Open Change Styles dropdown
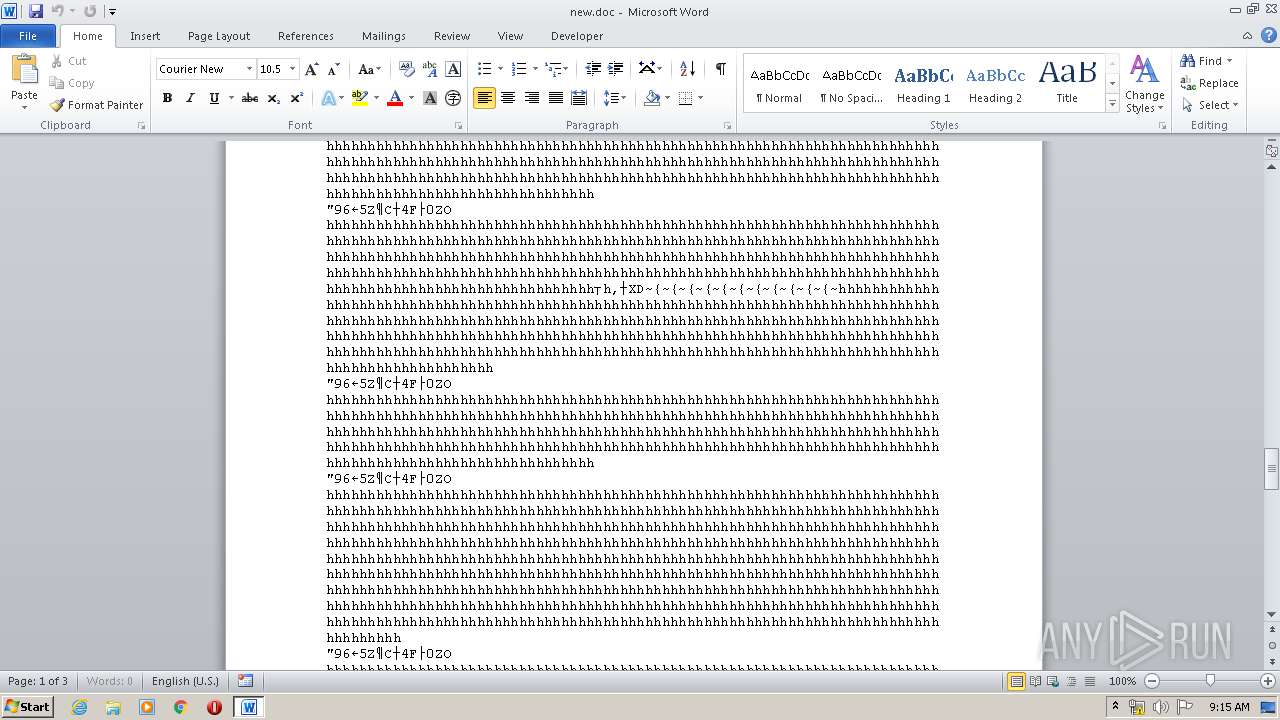The image size is (1280, 720). tap(1144, 84)
